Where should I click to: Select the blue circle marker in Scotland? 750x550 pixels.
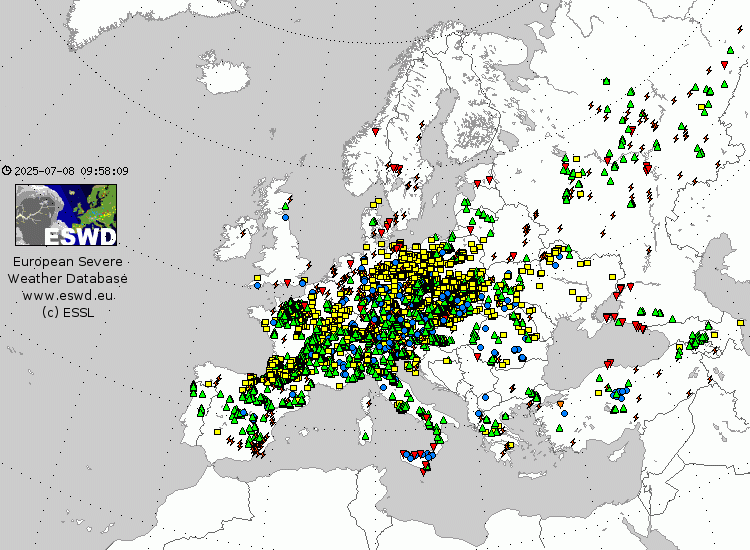[x=286, y=217]
